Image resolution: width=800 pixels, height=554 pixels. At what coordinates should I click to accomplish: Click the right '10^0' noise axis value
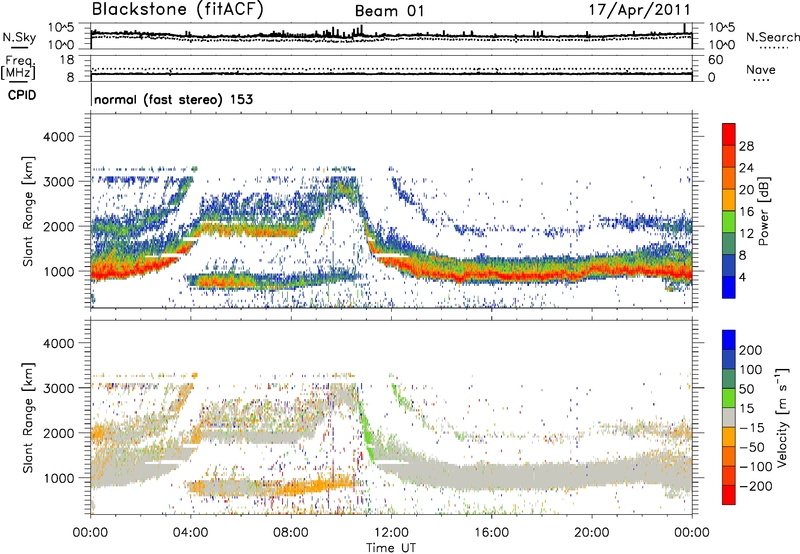pos(721,45)
